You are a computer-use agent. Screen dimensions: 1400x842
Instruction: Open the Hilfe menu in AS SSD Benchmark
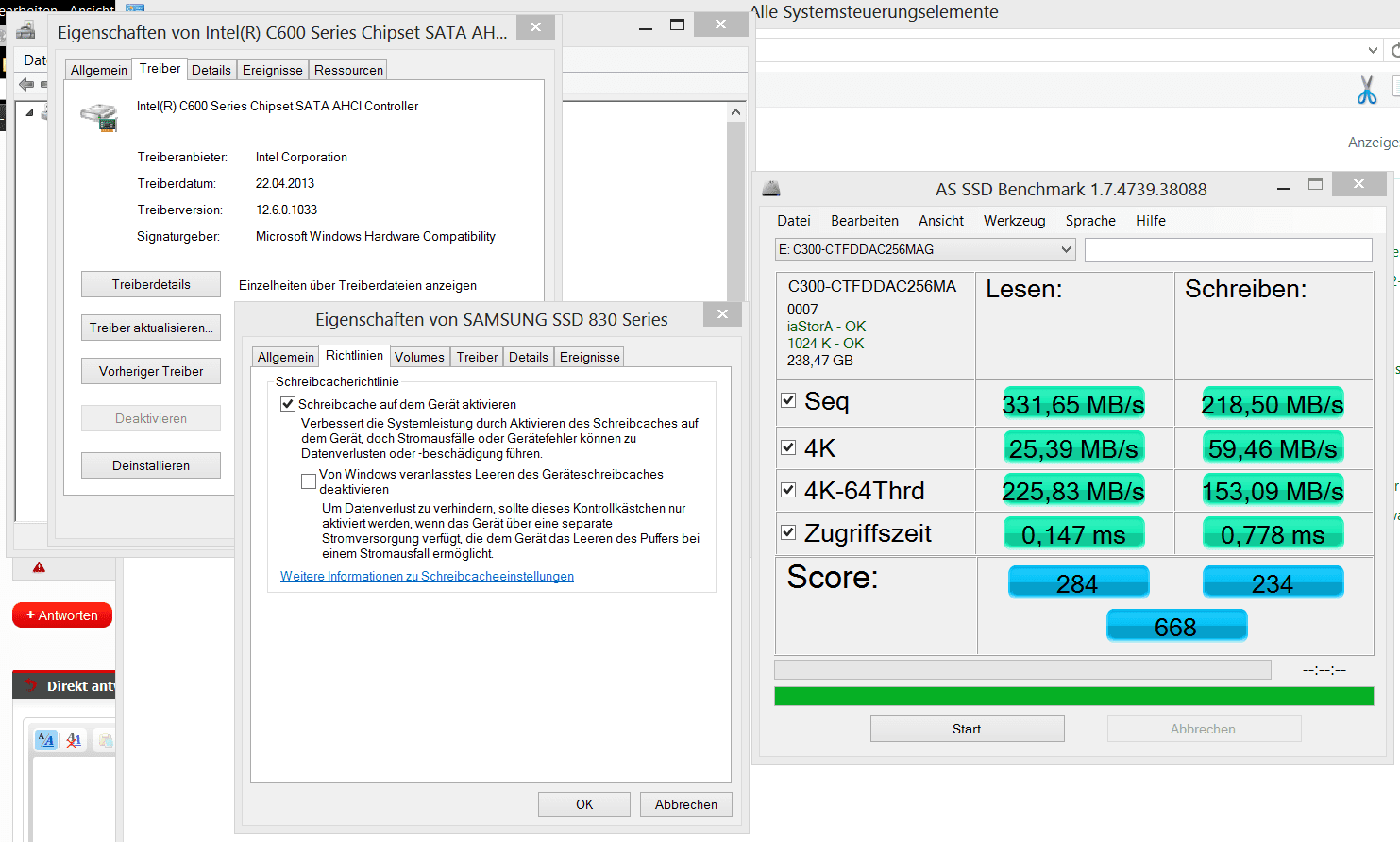point(1151,221)
